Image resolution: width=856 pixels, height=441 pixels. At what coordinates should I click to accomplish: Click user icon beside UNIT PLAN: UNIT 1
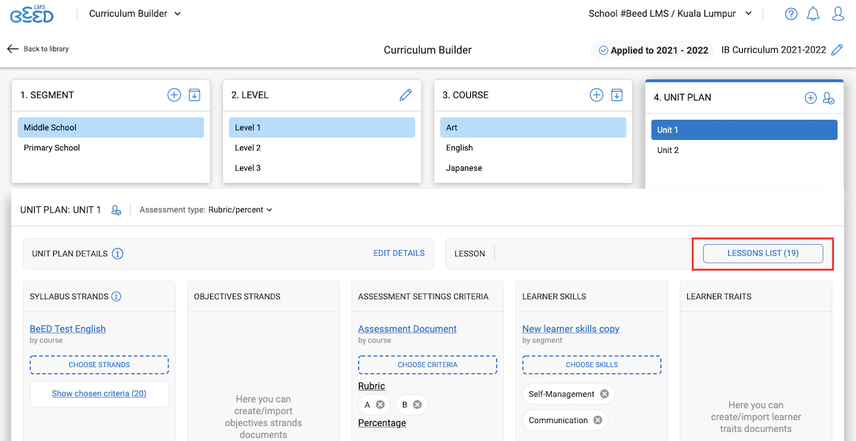click(116, 210)
